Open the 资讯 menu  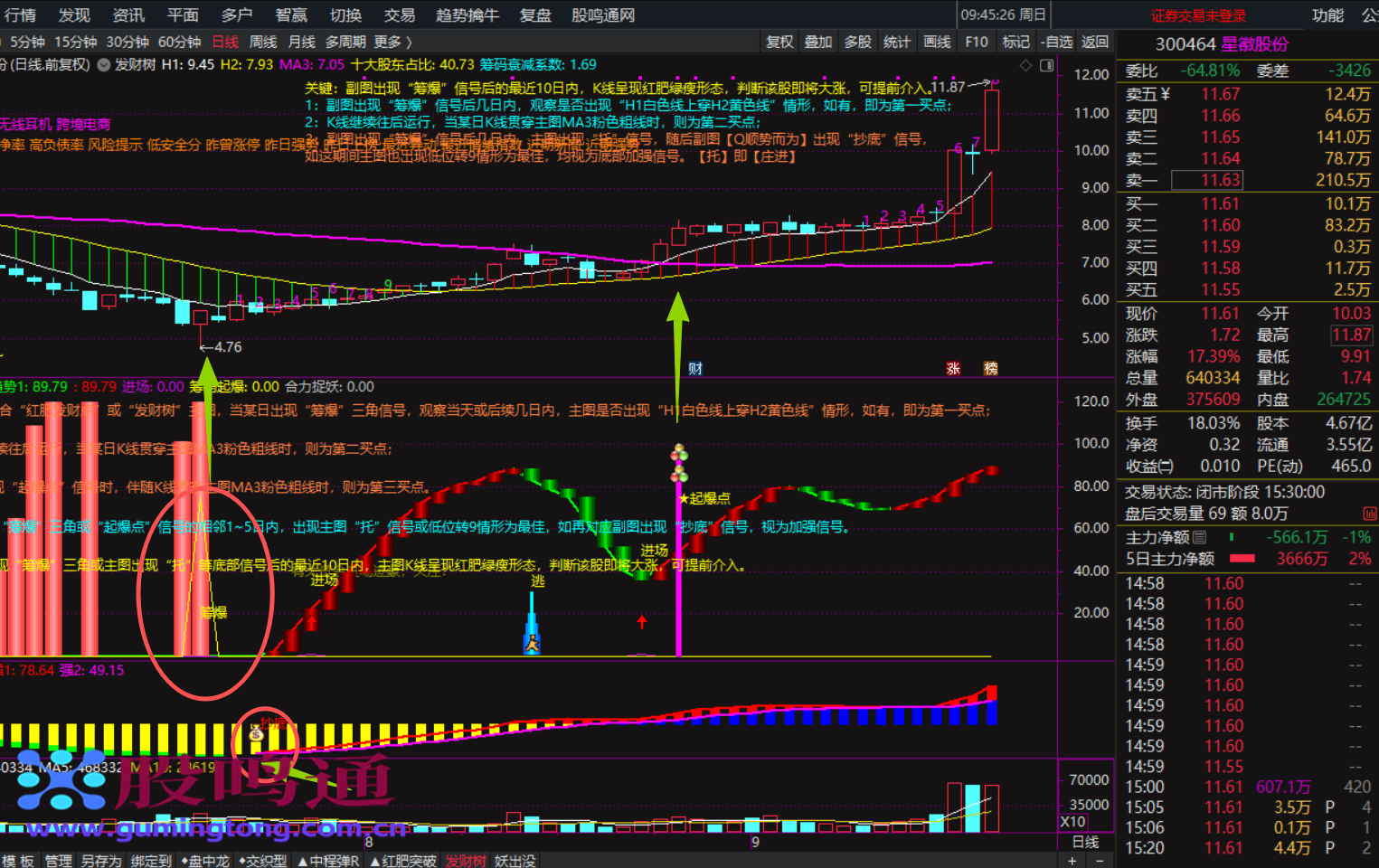tap(128, 15)
